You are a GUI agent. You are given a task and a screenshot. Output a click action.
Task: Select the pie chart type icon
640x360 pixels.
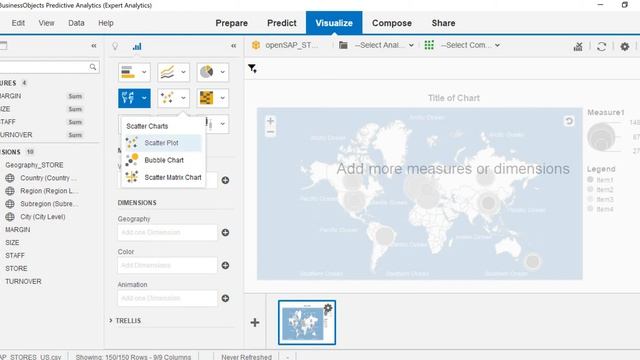pos(207,72)
